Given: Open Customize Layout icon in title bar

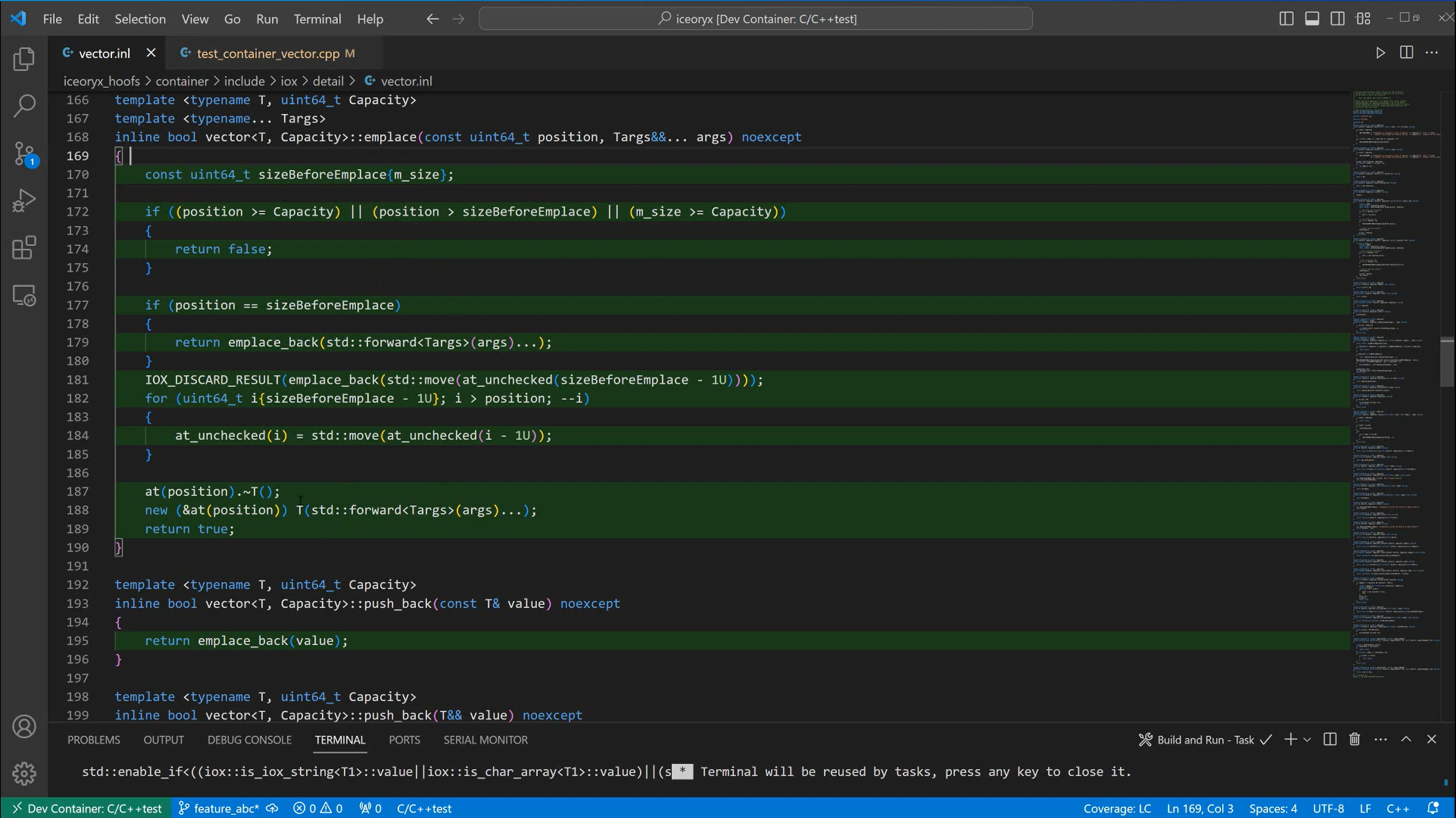Looking at the screenshot, I should [1363, 19].
